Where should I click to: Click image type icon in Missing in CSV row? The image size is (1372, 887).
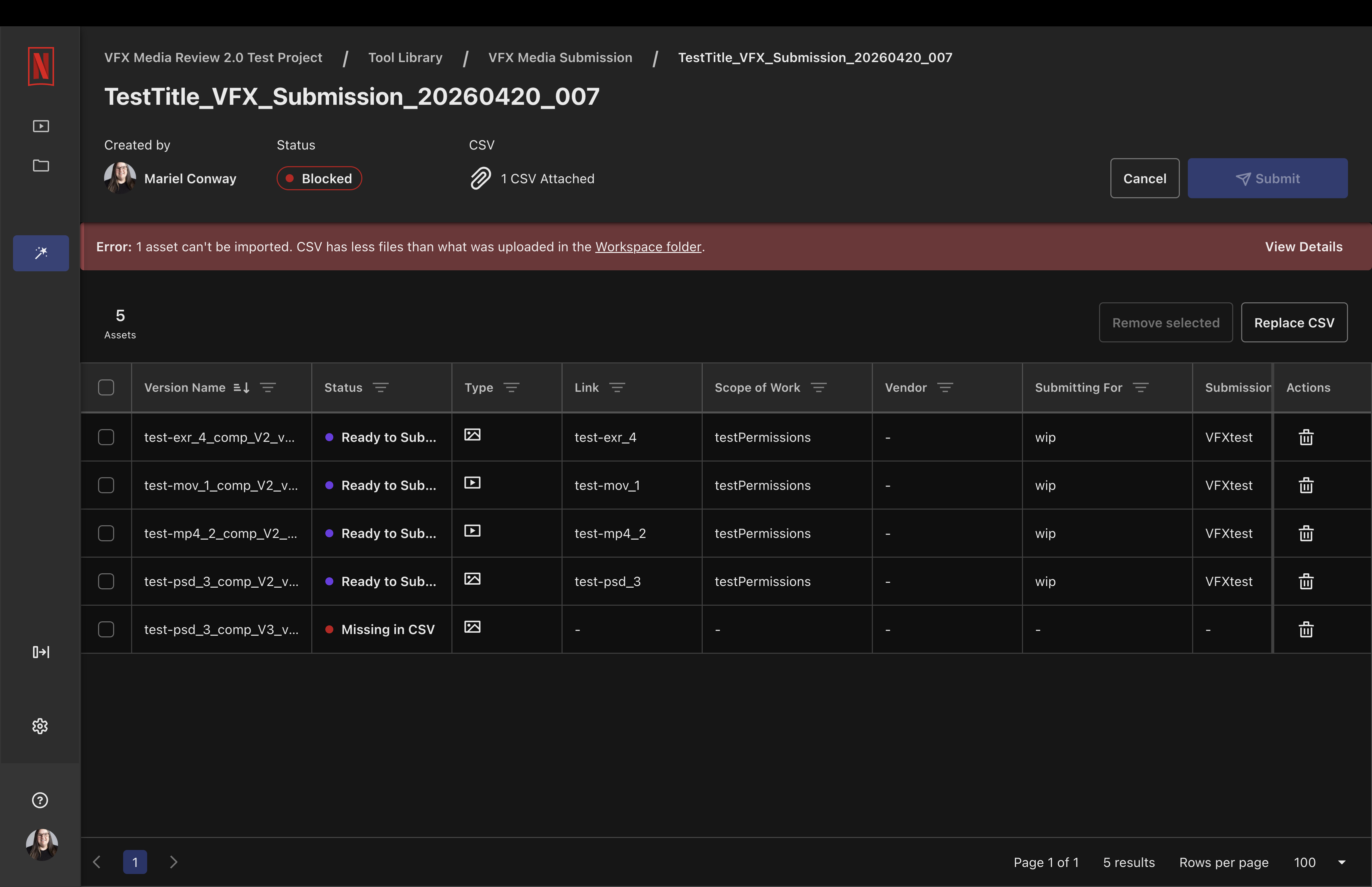pos(473,627)
